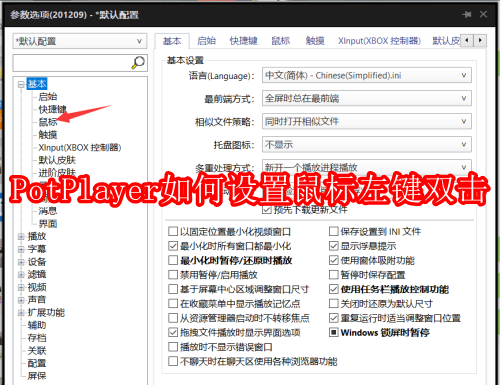Enable 关闭时还原为默认尺寸
This screenshot has height=385, width=500.
click(334, 303)
